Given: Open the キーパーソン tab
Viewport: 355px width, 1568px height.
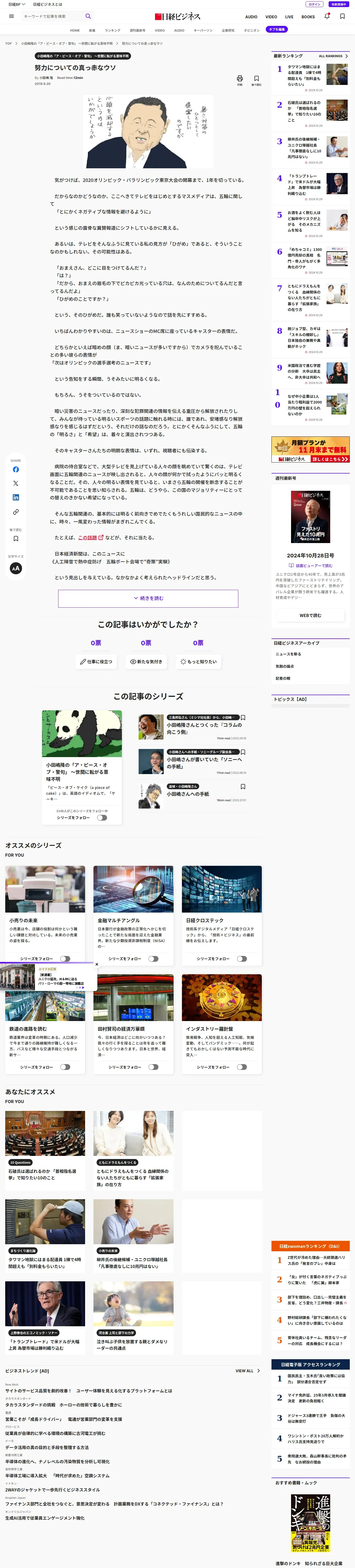Looking at the screenshot, I should click(203, 30).
